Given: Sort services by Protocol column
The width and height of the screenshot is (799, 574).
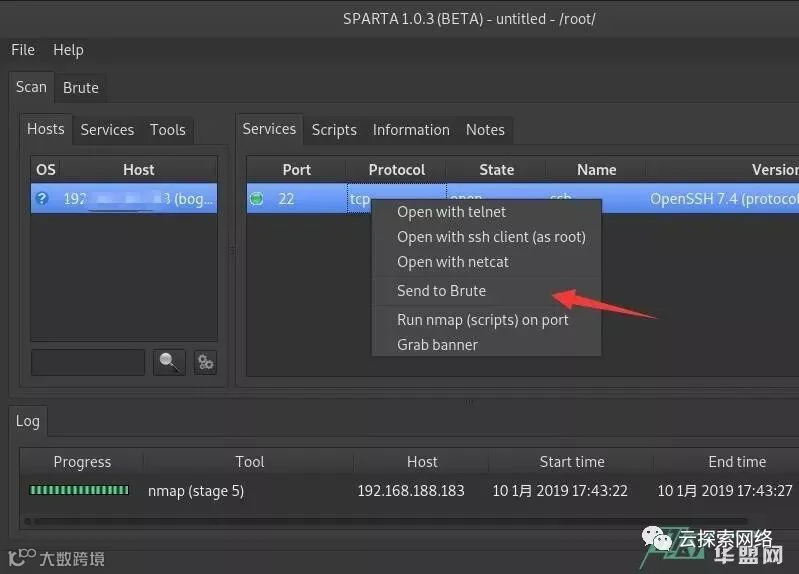Looking at the screenshot, I should pos(396,170).
